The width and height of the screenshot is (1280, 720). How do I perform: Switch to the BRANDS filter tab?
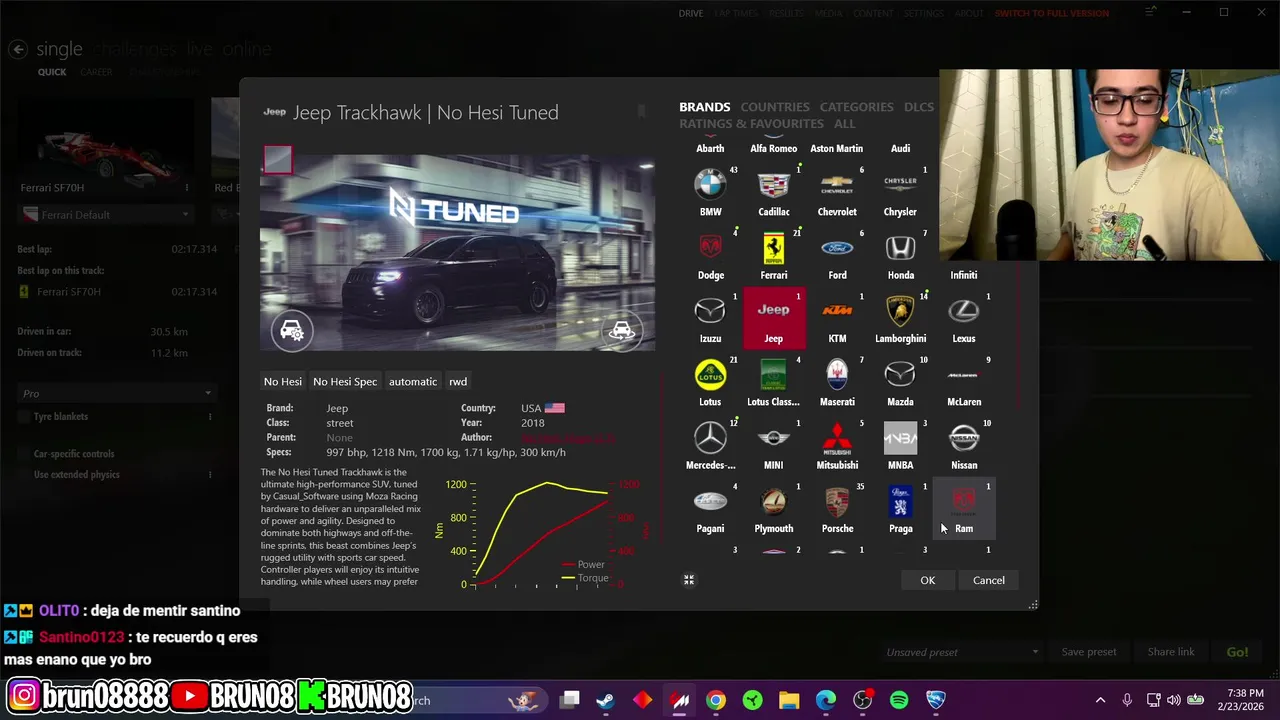[x=705, y=107]
